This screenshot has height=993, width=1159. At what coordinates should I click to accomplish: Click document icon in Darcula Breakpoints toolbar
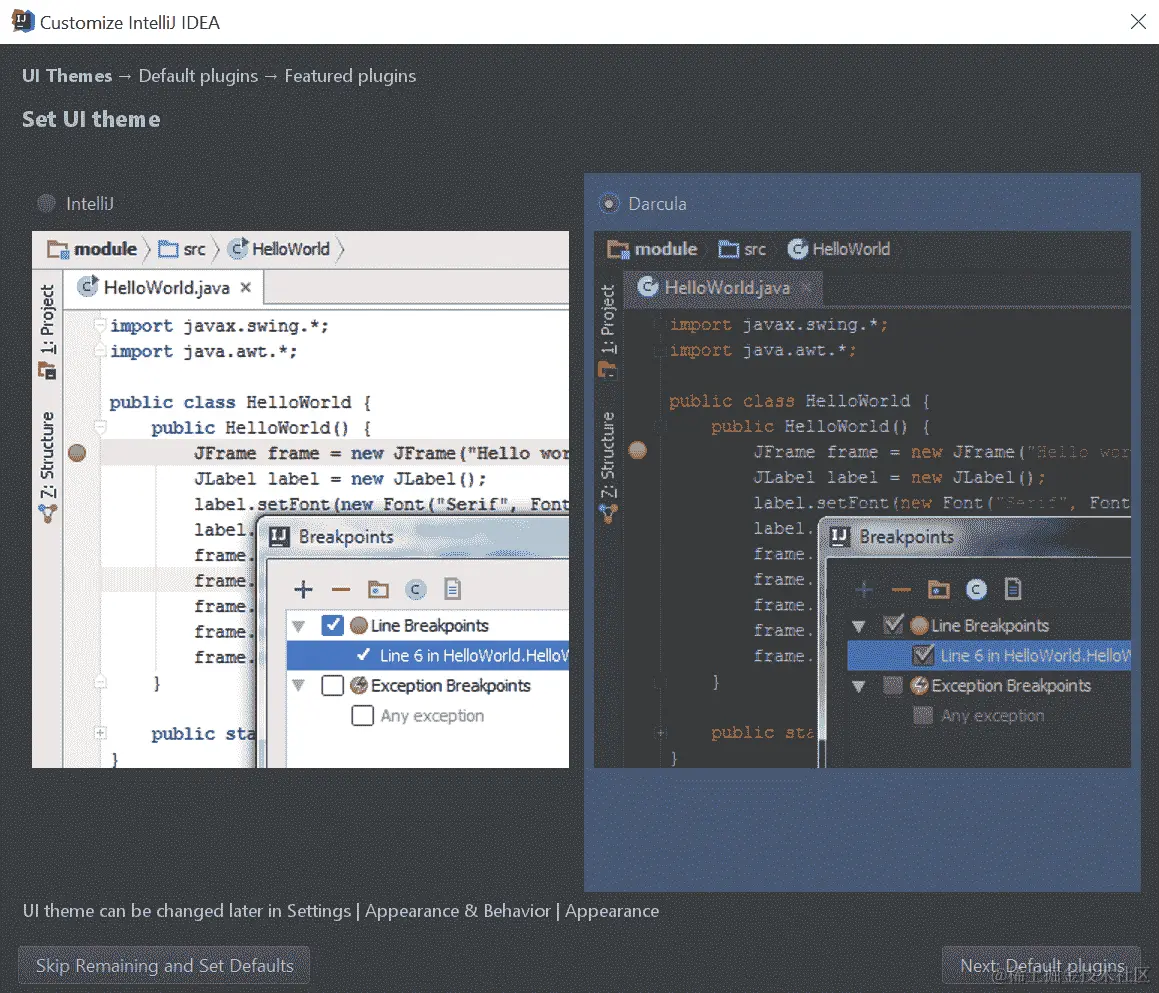coord(1013,589)
